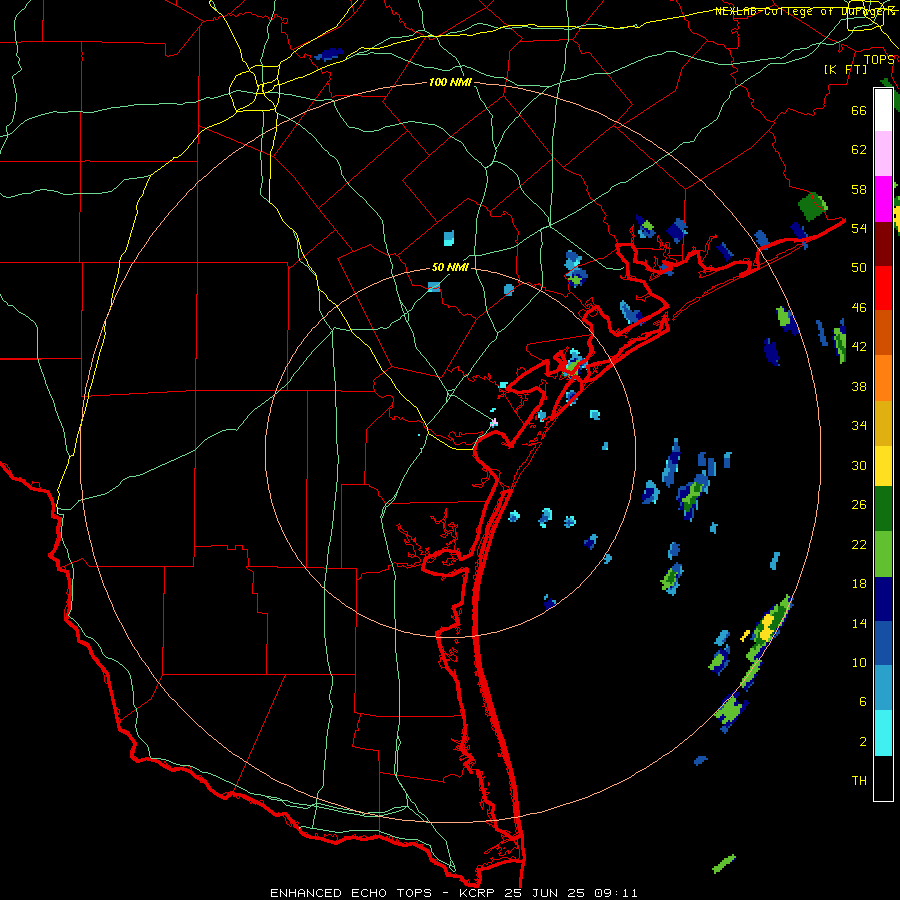The image size is (900, 900).
Task: Click the bright yellow legend swatch
Action: point(883,466)
